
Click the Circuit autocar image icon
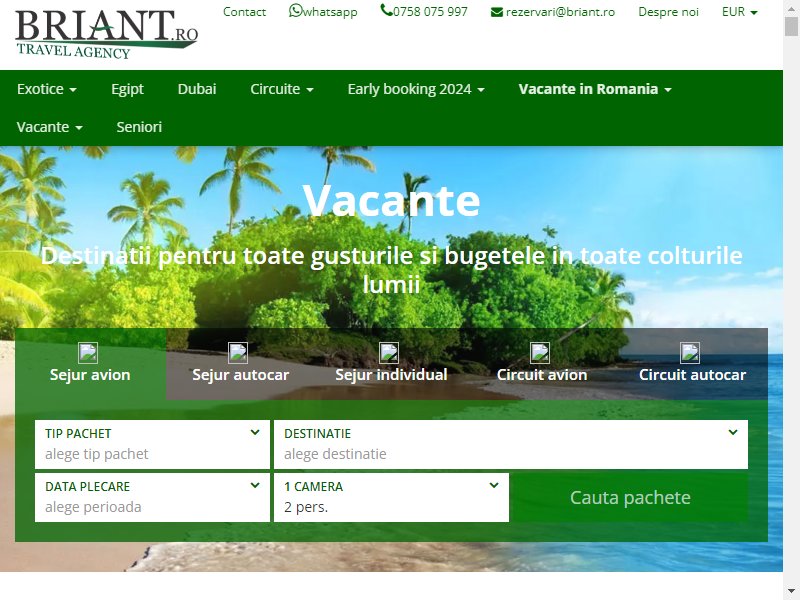tap(690, 353)
